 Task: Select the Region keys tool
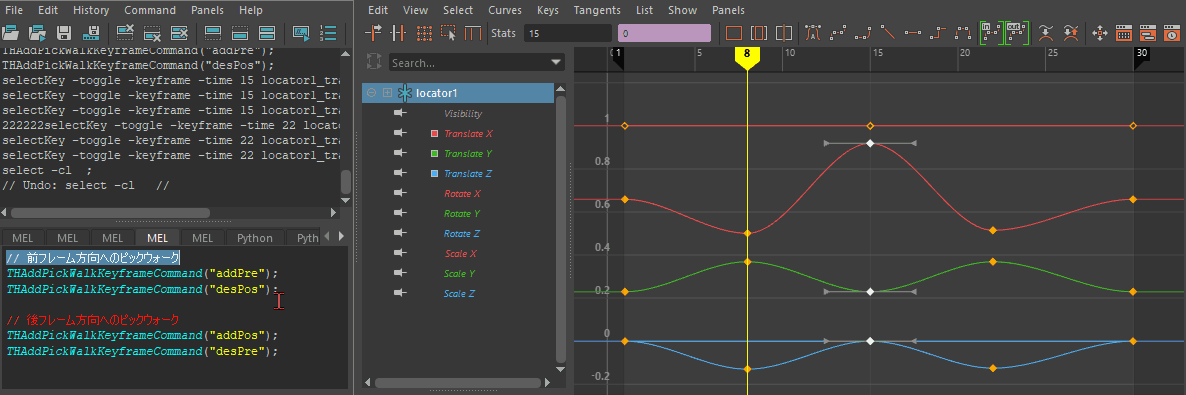pos(449,33)
